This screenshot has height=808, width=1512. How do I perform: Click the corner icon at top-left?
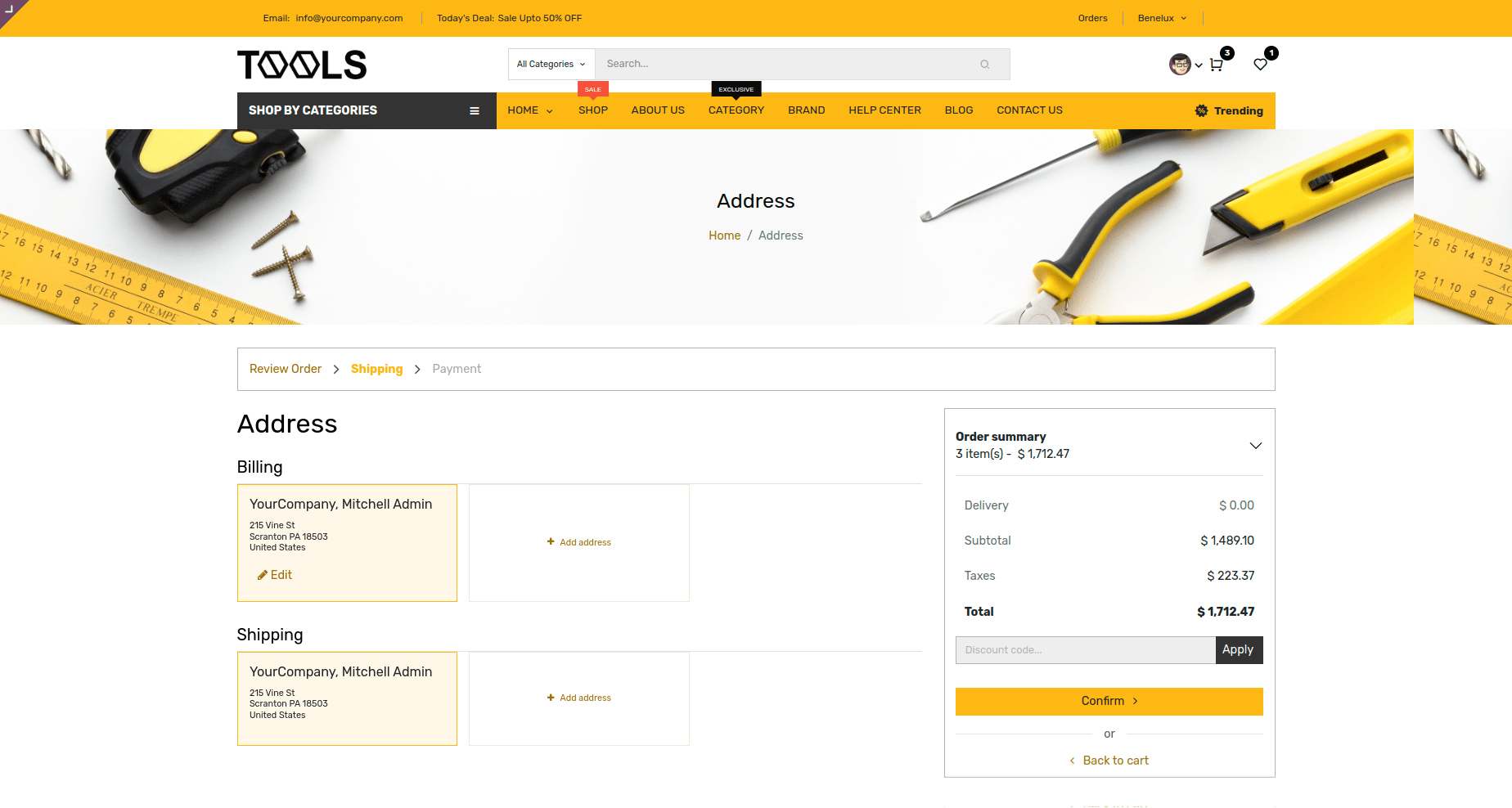9,9
